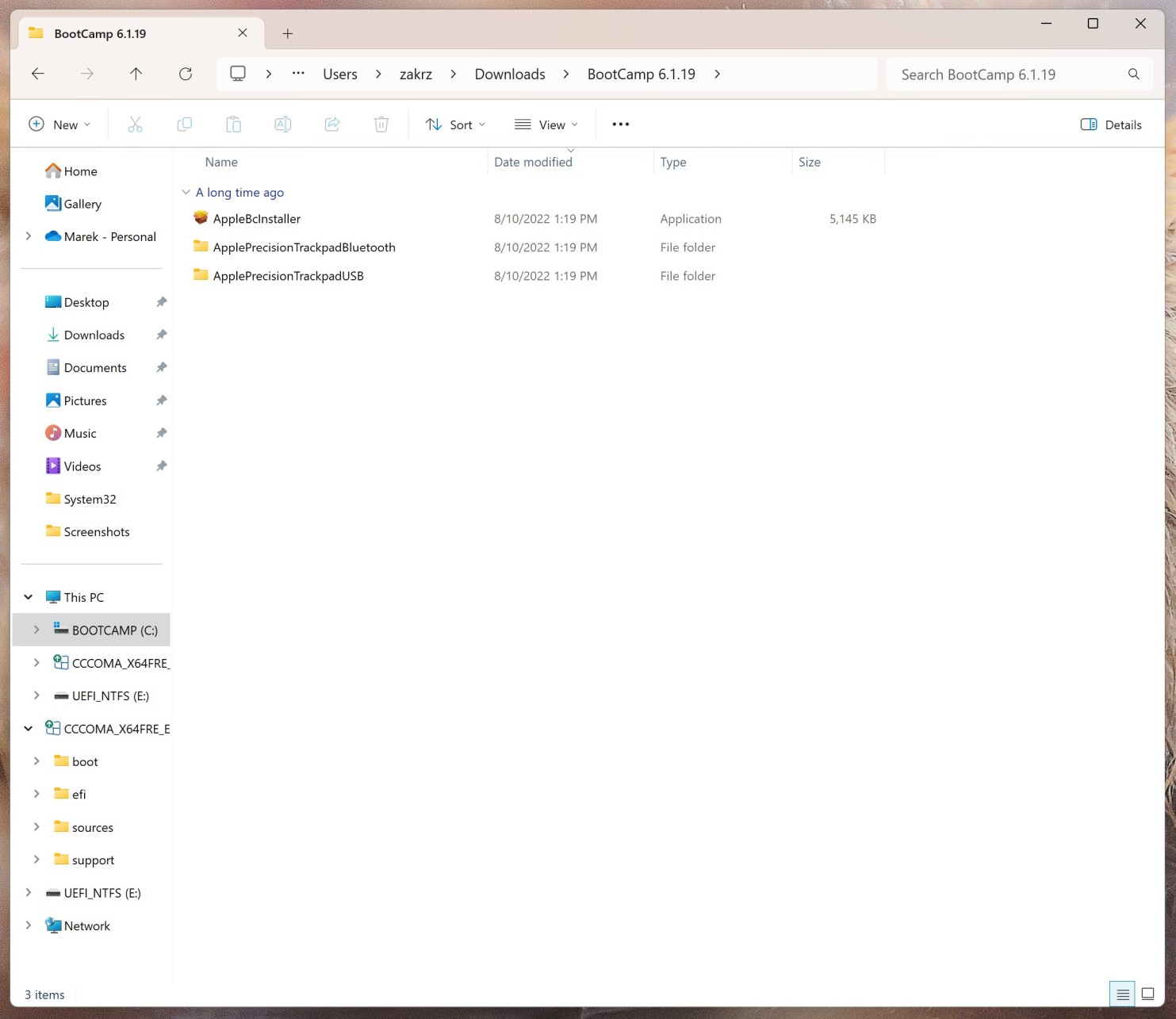The width and height of the screenshot is (1176, 1019).
Task: Click the Rename icon in toolbar
Action: (282, 125)
